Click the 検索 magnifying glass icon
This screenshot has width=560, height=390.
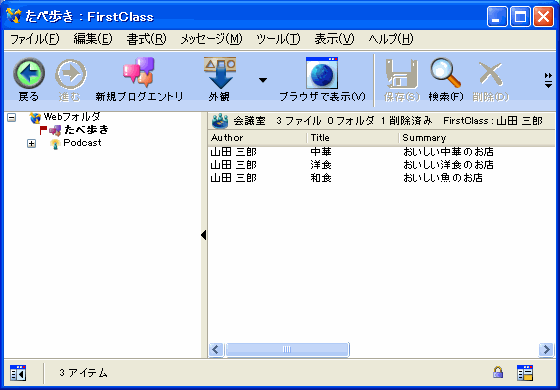(445, 73)
